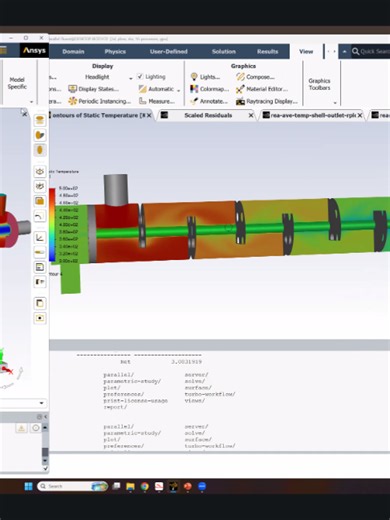The image size is (390, 520).
Task: Open the Lights dialog
Action: (x=205, y=77)
